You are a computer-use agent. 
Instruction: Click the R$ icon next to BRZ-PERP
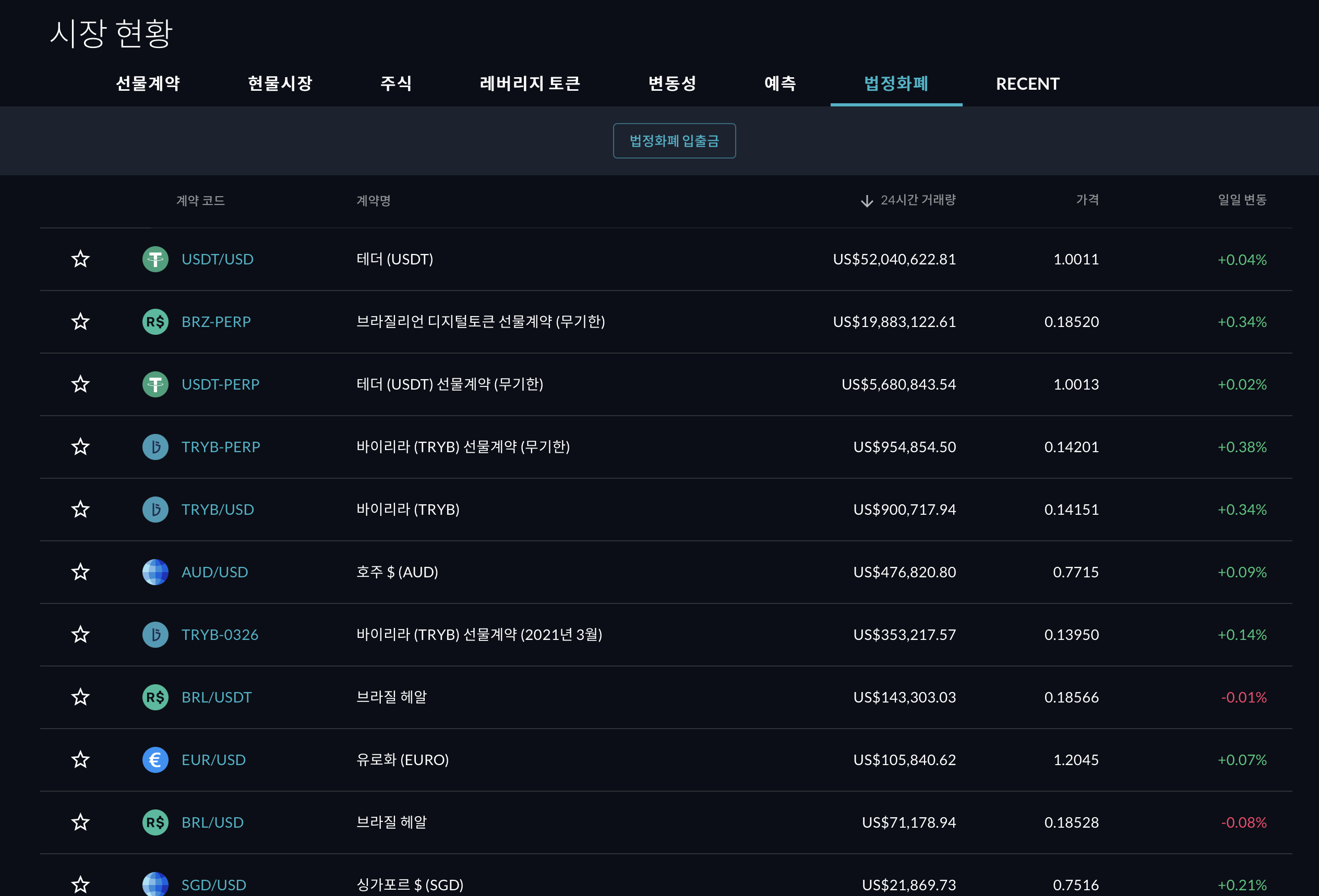155,322
